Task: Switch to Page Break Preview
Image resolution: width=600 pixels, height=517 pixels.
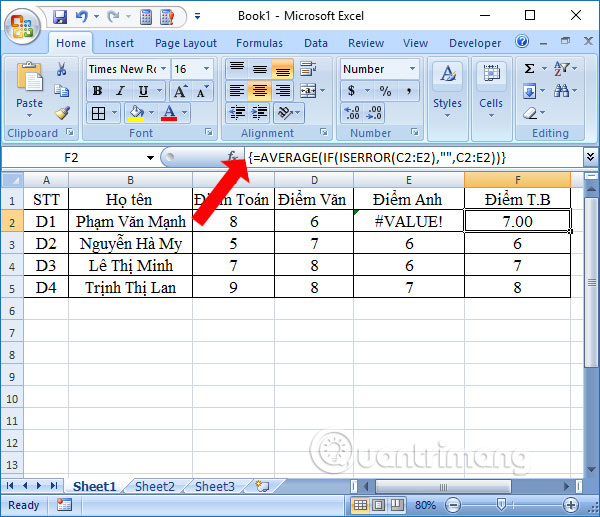Action: pyautogui.click(x=397, y=505)
